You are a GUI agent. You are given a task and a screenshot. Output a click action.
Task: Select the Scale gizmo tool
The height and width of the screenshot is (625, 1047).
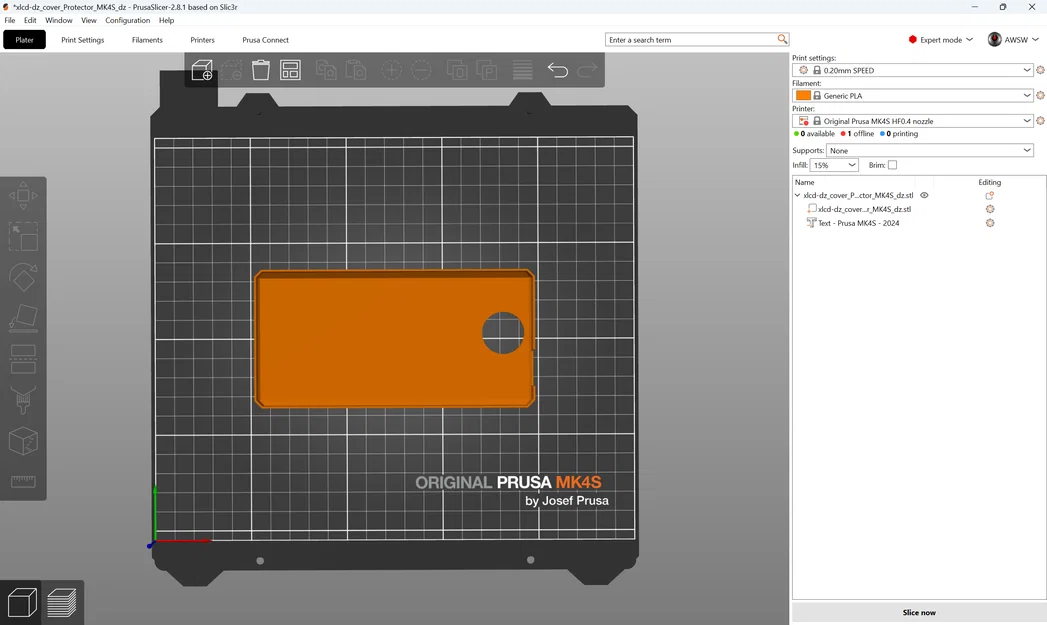pyautogui.click(x=23, y=237)
